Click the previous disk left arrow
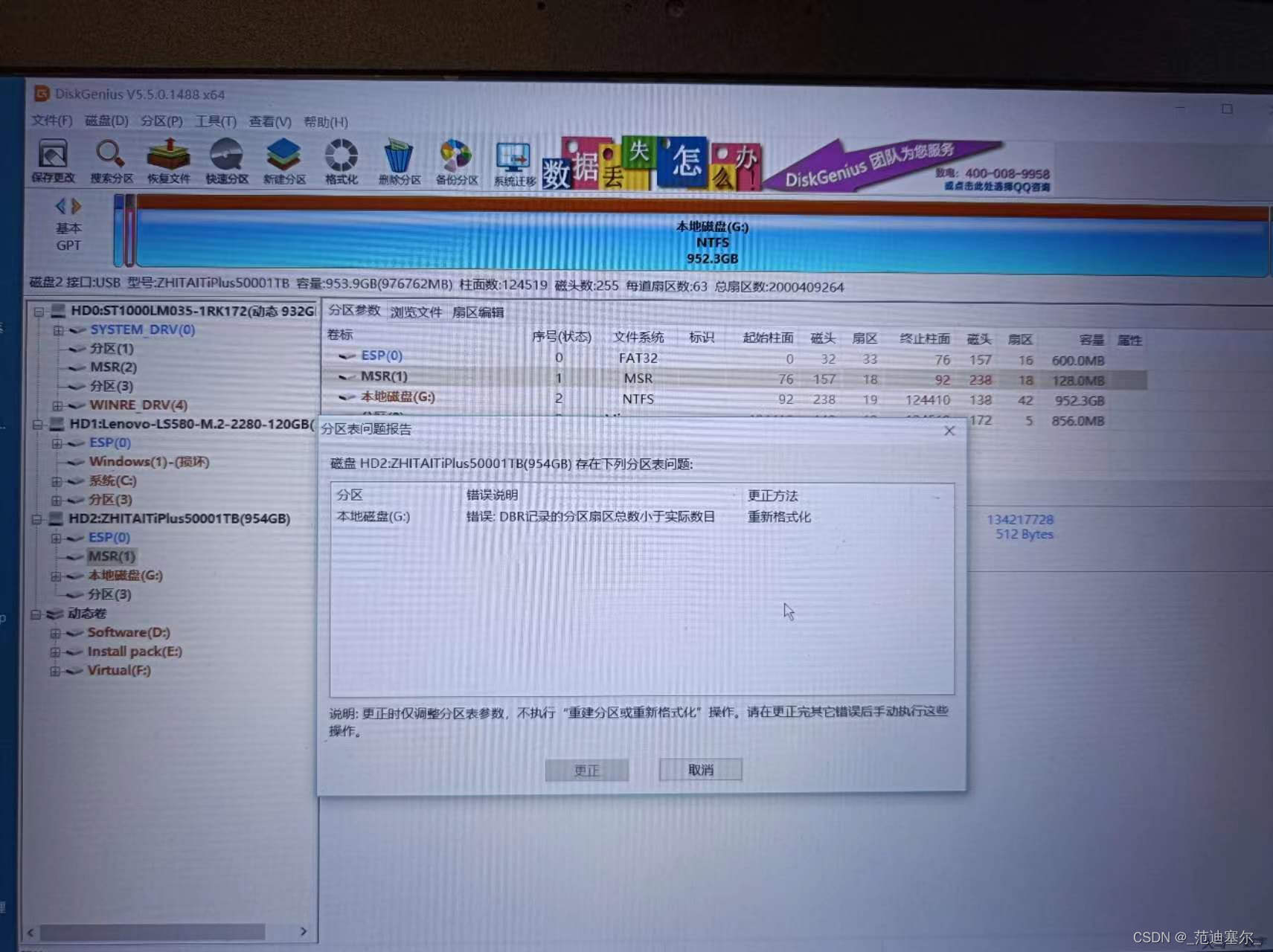 coord(60,206)
